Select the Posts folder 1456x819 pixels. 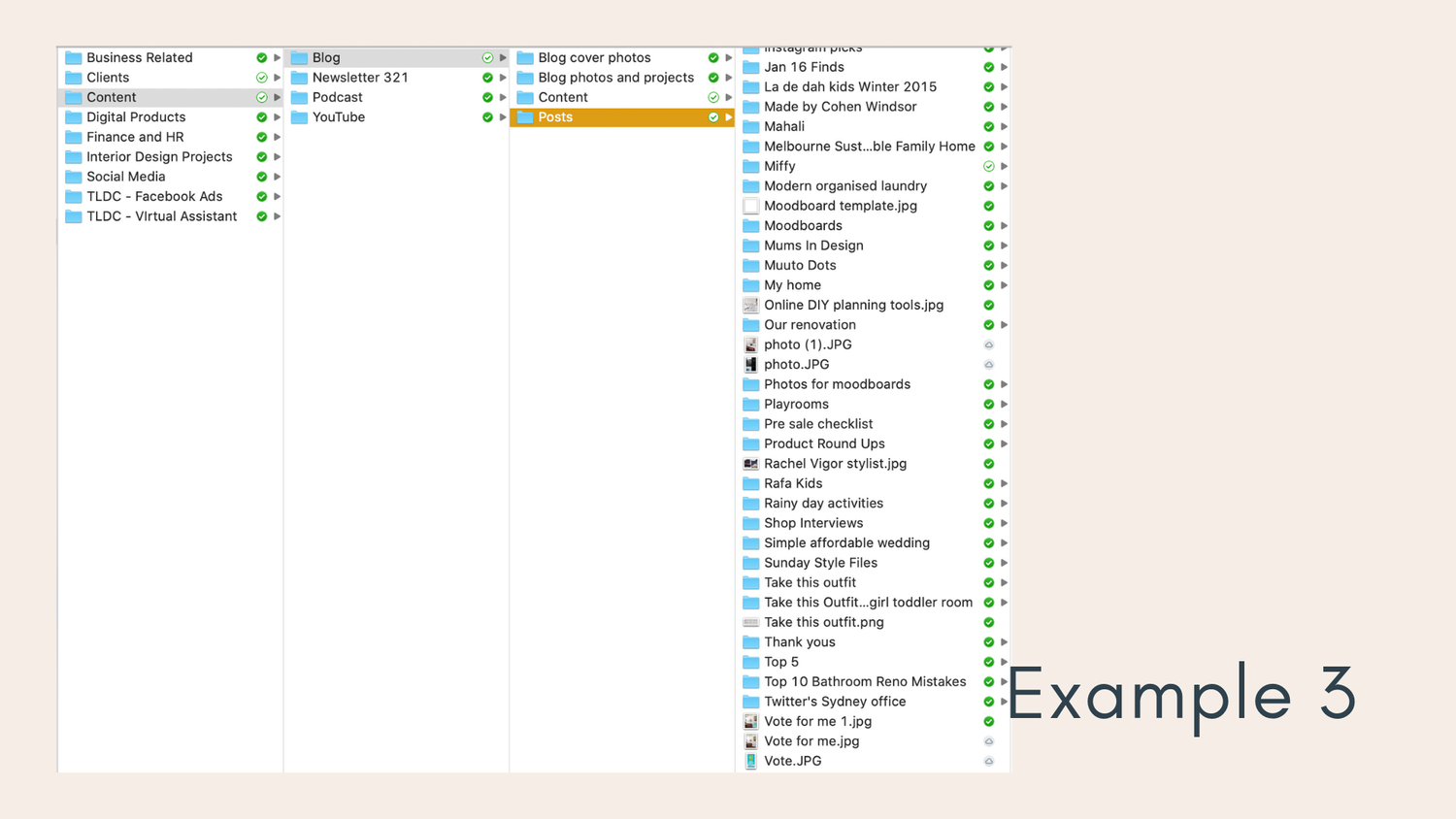point(555,116)
